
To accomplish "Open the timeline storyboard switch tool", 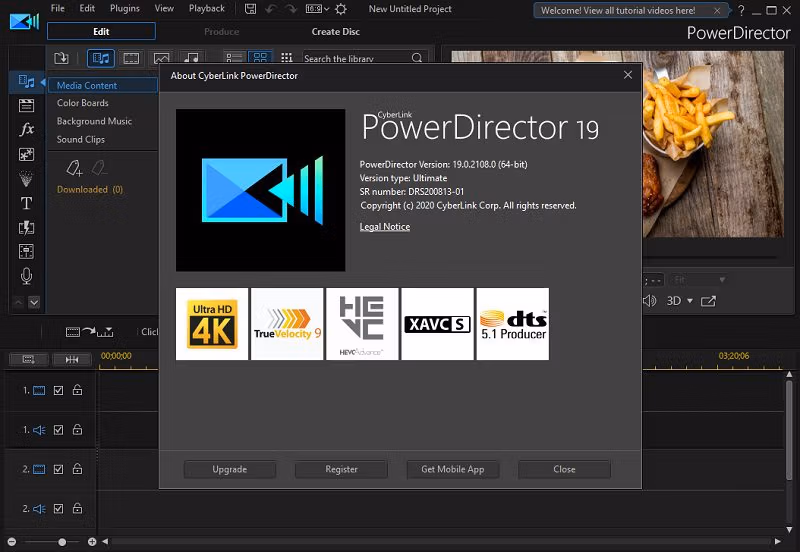I will coord(29,360).
